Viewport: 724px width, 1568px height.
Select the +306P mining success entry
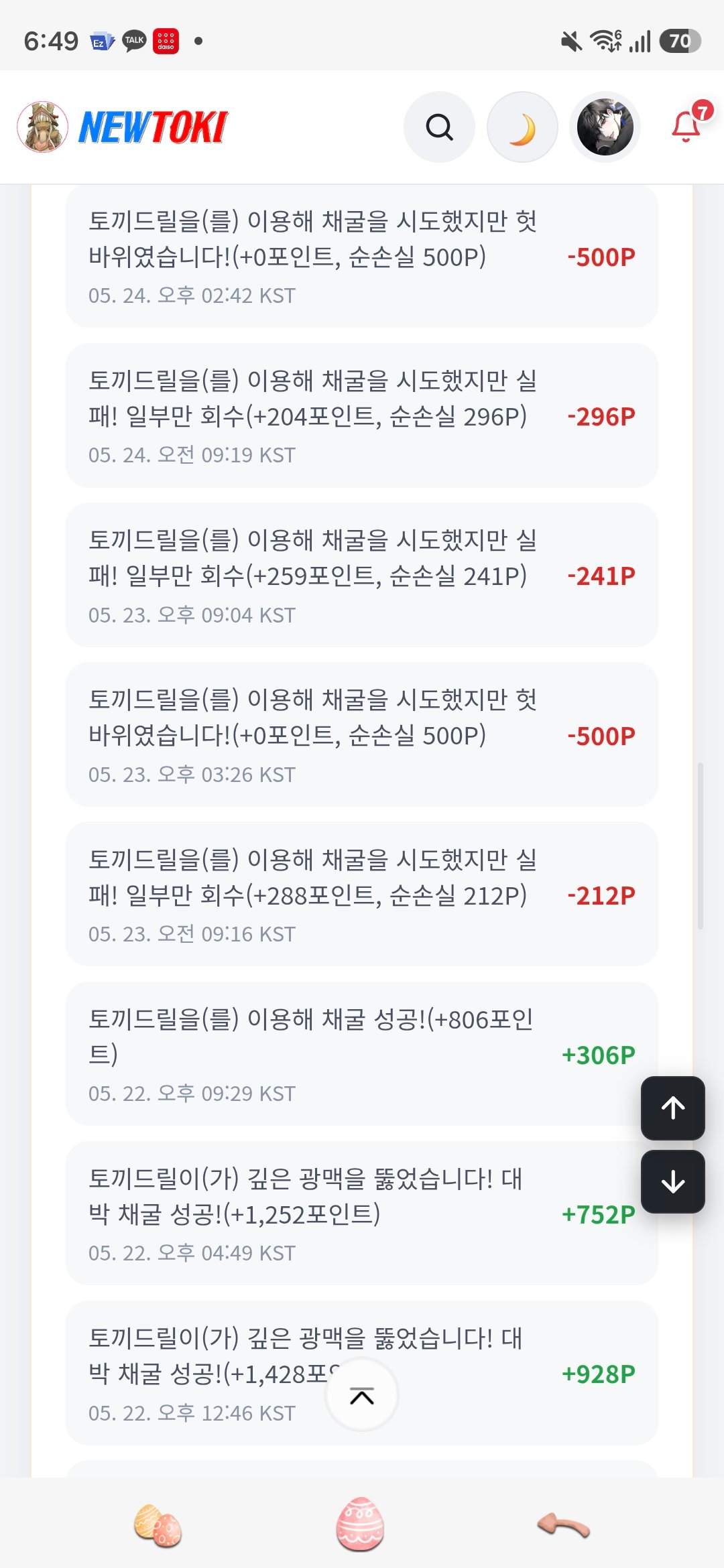pyautogui.click(x=362, y=1054)
